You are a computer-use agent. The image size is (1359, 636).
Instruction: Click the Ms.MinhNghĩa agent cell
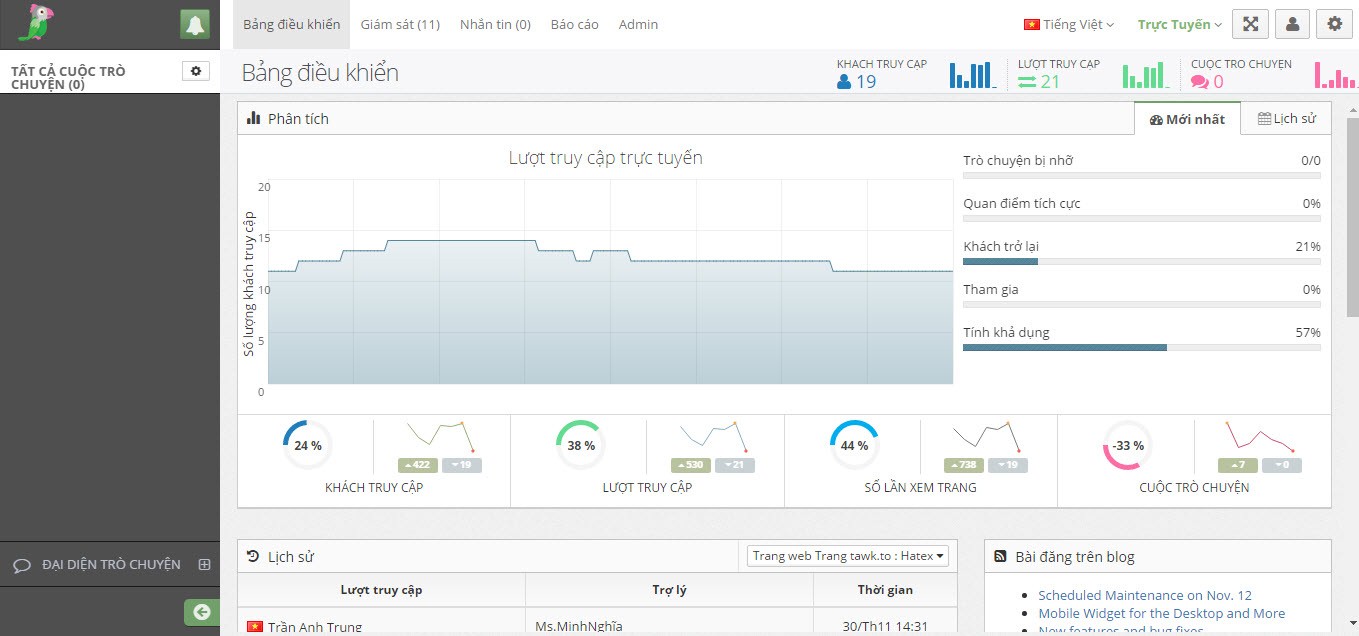point(579,627)
